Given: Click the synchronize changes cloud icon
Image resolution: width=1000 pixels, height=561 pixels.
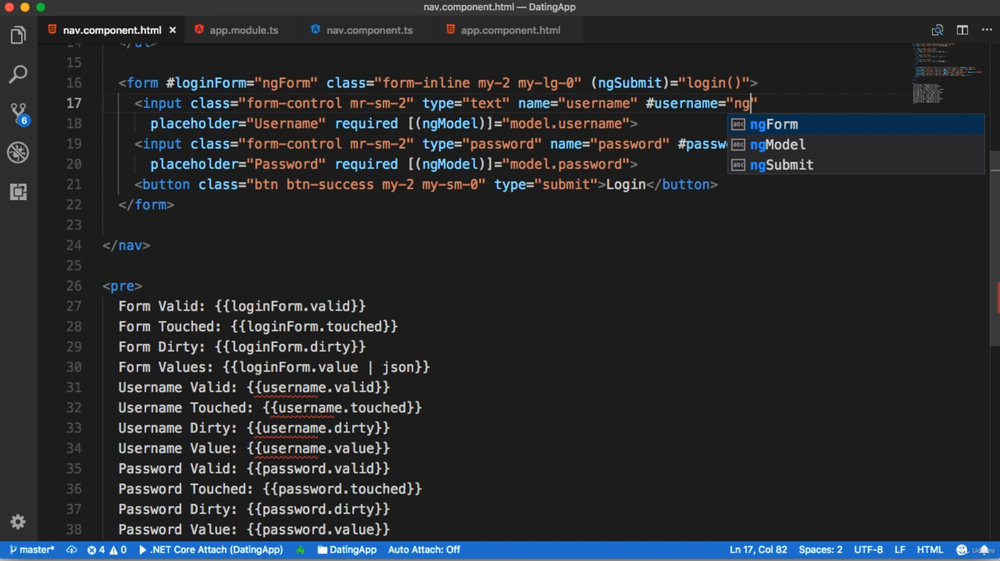Looking at the screenshot, I should [x=71, y=550].
